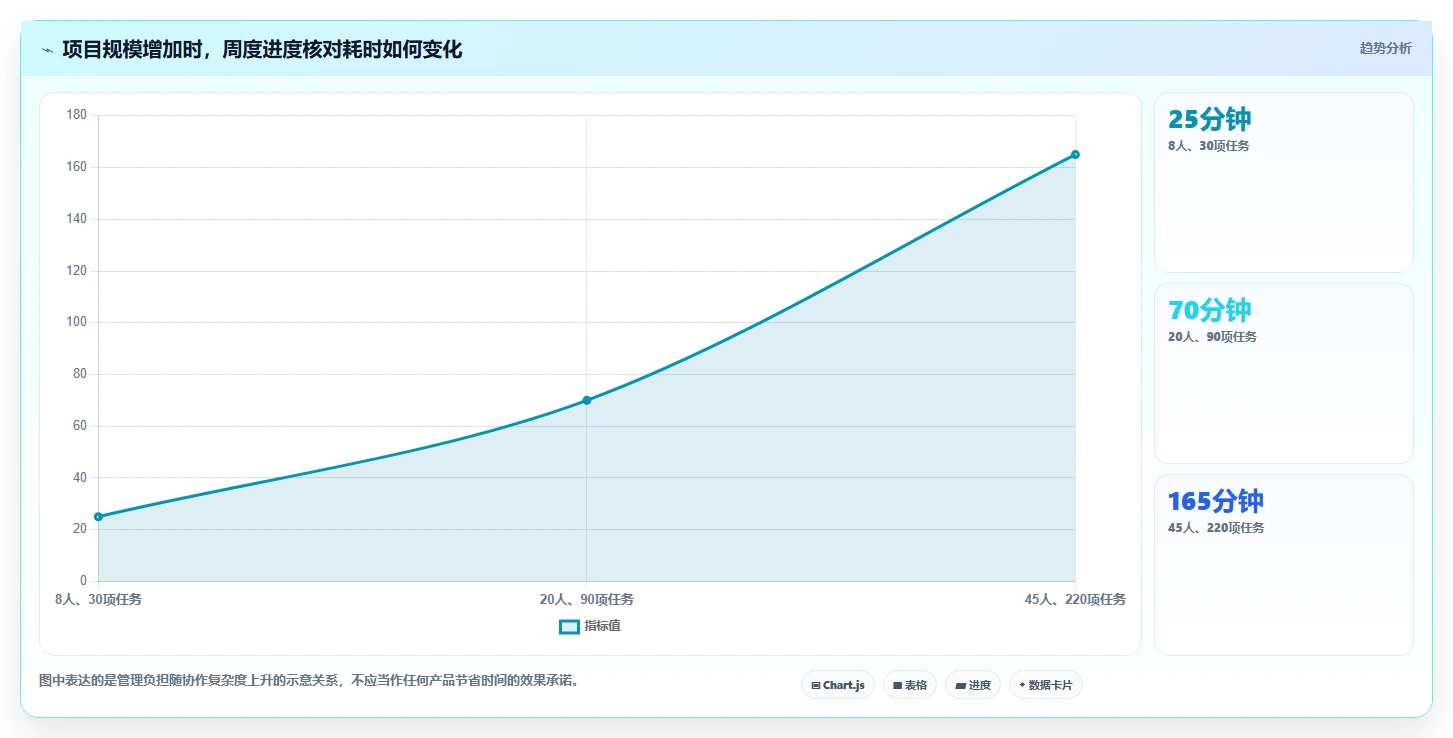The width and height of the screenshot is (1453, 738).
Task: Click the card subtitle 45人、220项任务
Action: tap(1216, 528)
